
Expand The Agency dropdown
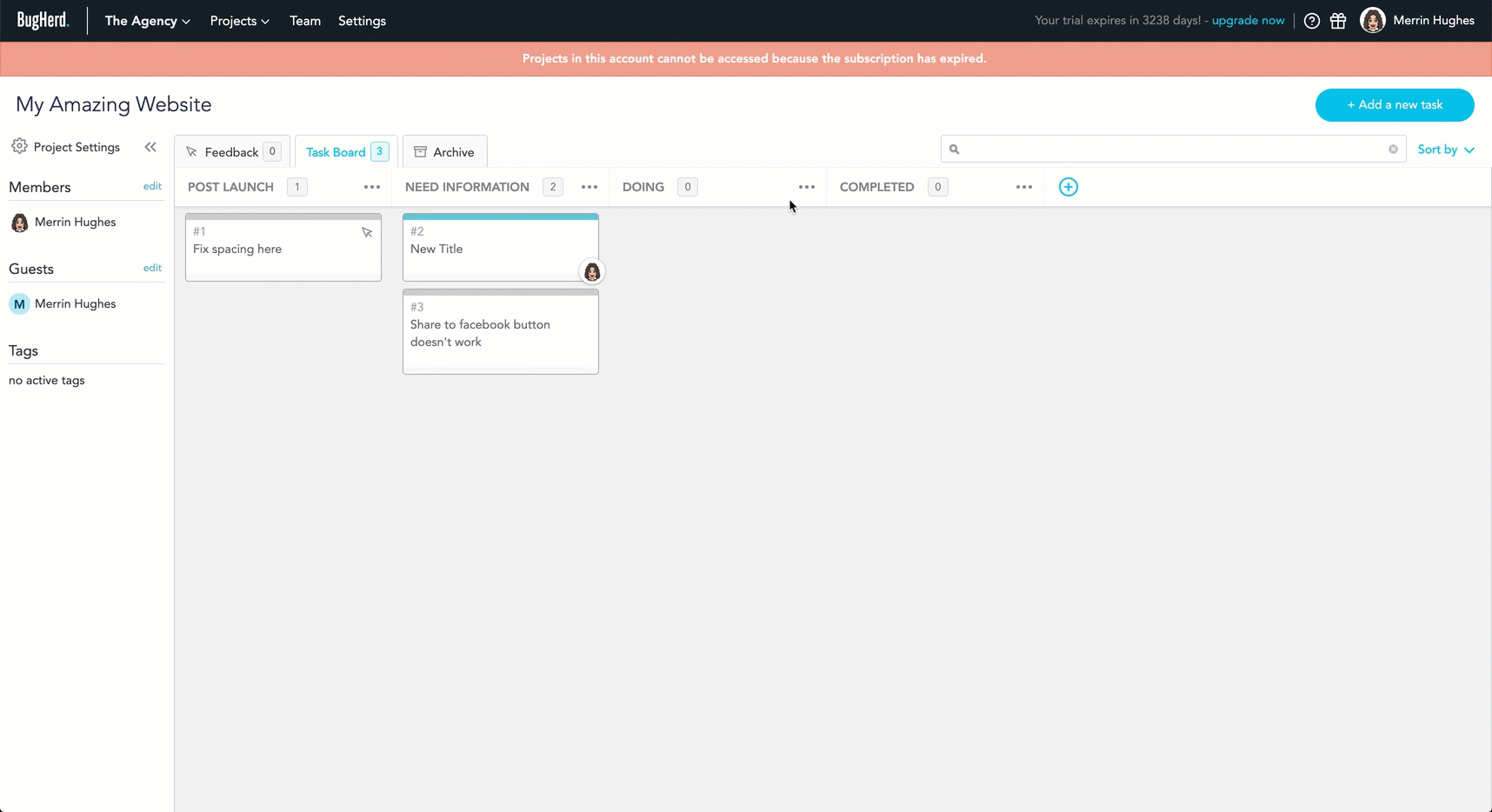[147, 21]
